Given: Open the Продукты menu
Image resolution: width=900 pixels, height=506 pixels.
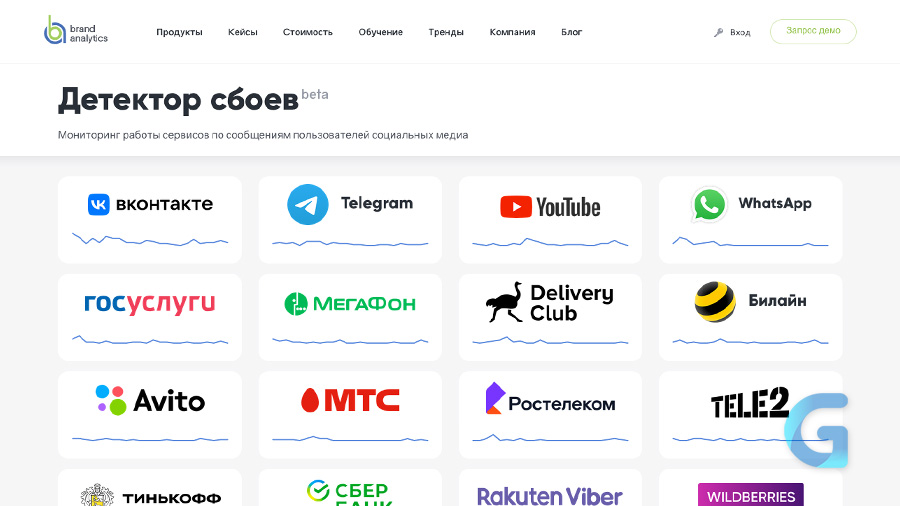Looking at the screenshot, I should [x=179, y=32].
